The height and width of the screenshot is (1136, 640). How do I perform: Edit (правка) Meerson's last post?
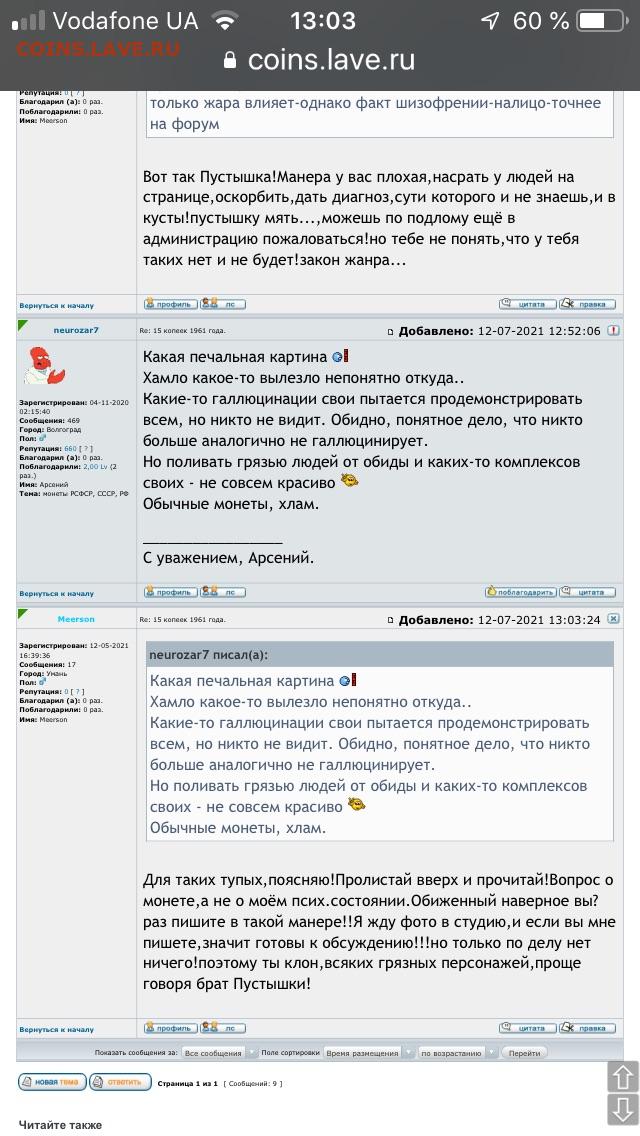point(588,1028)
